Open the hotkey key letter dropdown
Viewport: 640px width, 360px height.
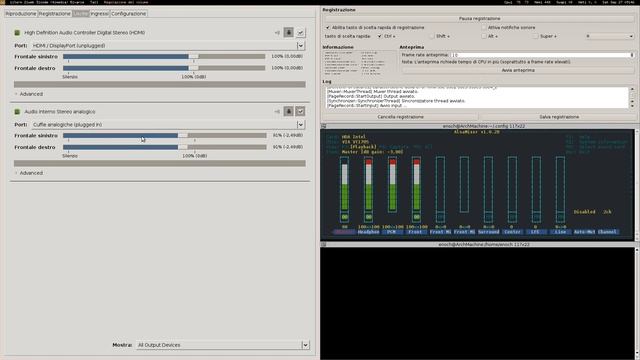(x=609, y=36)
